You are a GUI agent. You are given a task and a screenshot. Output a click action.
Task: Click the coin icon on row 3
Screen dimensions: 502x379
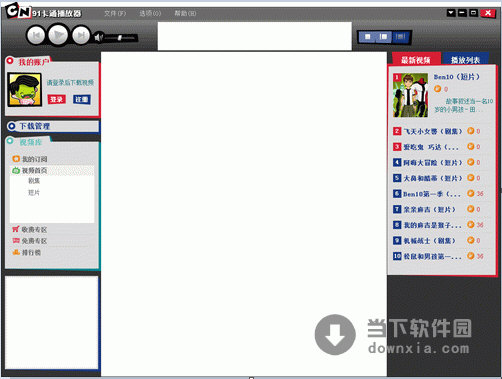click(470, 146)
